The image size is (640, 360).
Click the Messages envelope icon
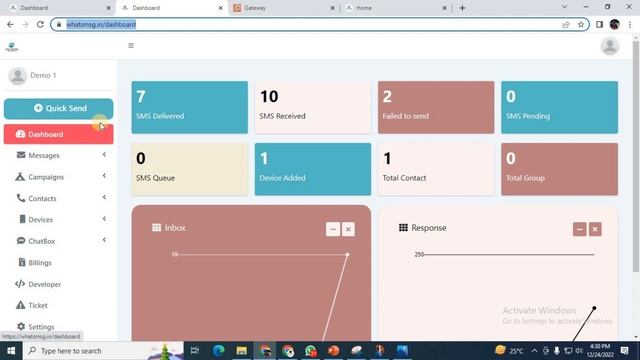pyautogui.click(x=21, y=155)
